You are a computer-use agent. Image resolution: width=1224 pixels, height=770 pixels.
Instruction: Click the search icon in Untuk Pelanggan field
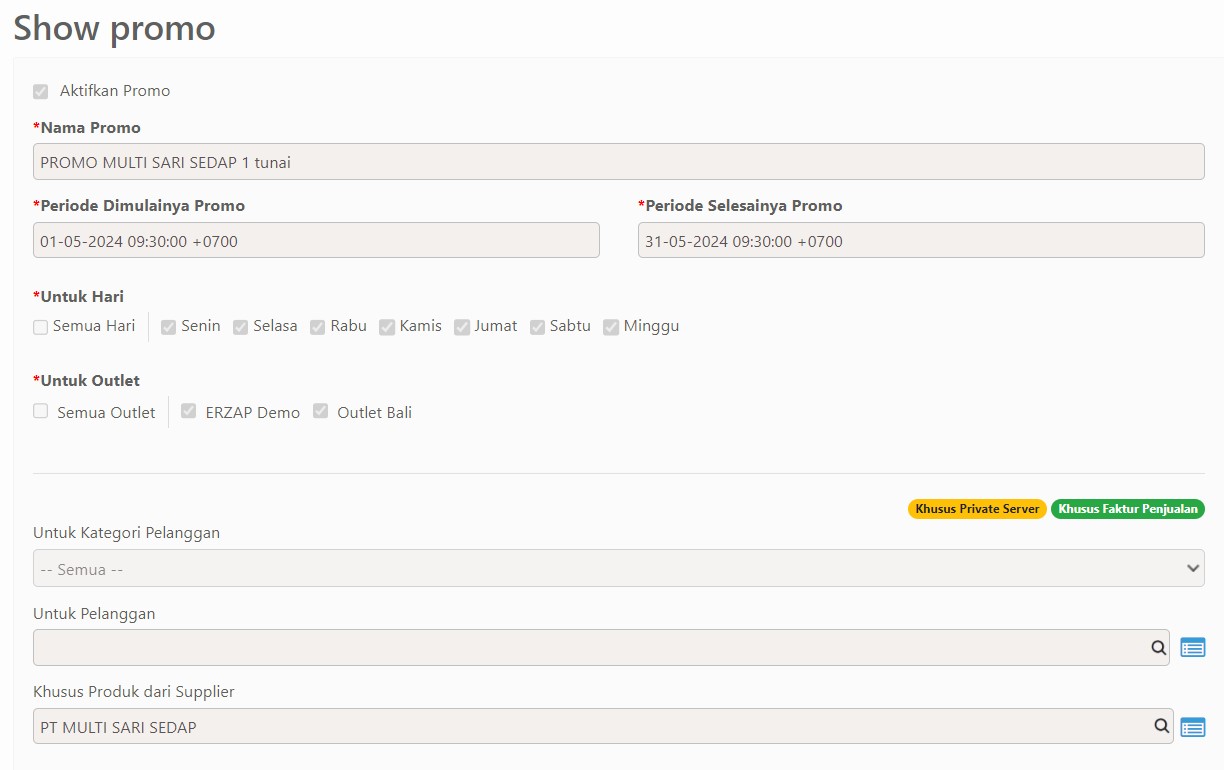(x=1158, y=648)
